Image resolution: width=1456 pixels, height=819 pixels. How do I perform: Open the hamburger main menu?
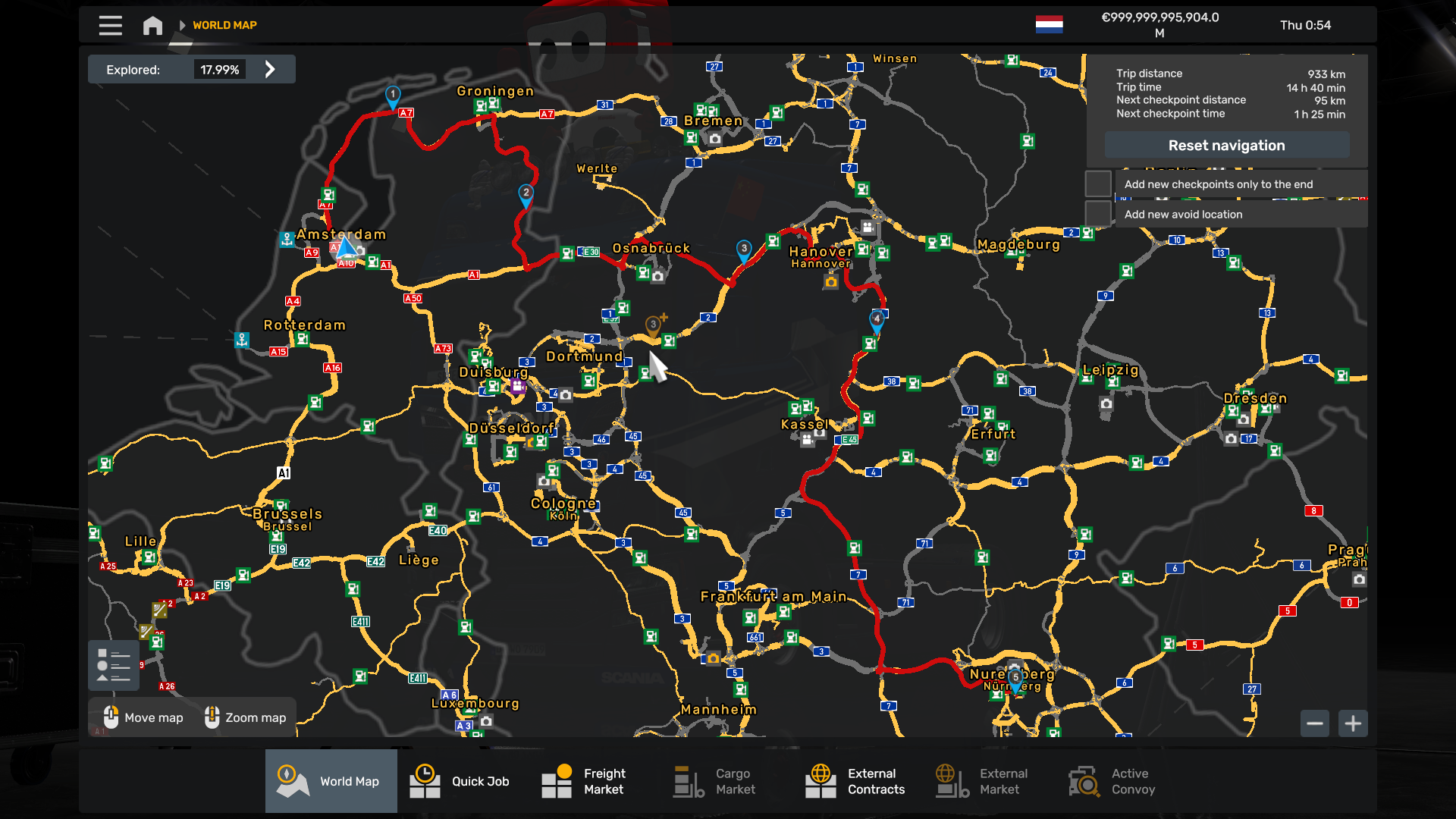click(110, 25)
